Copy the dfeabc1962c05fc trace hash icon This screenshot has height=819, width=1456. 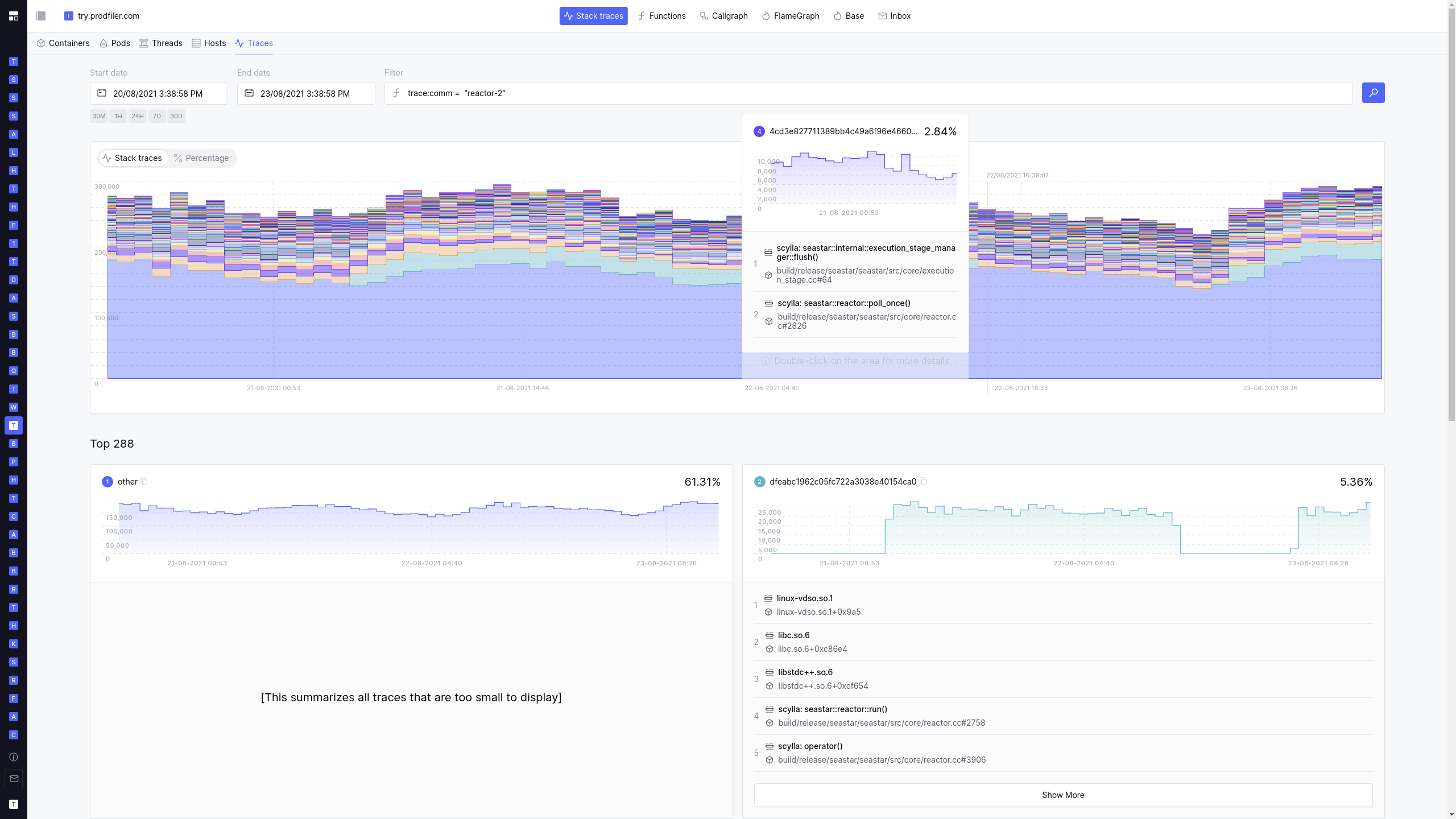924,481
